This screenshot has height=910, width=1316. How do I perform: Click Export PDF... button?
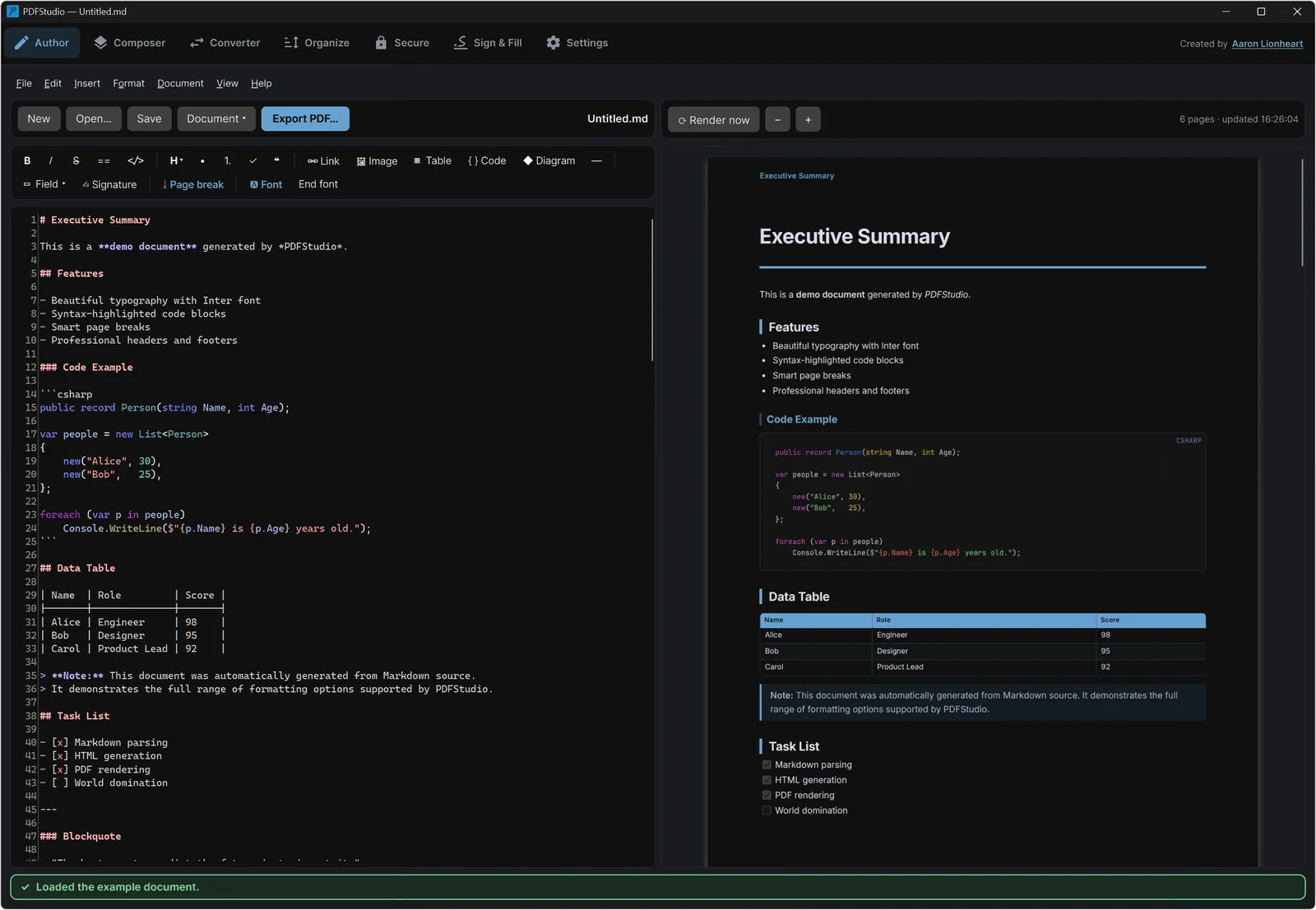[305, 118]
